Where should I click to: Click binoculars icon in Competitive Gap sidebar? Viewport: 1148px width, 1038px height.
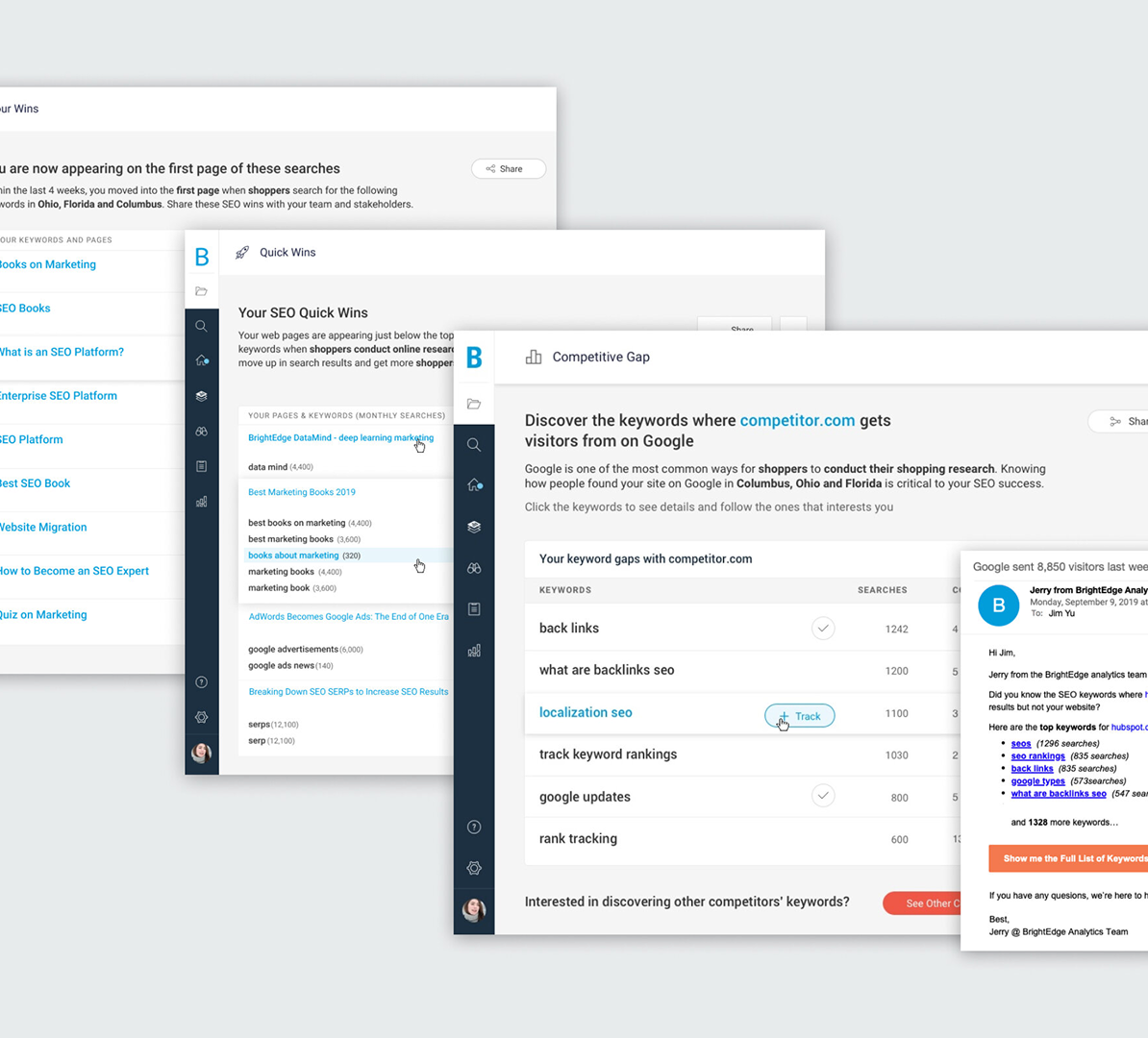tap(474, 568)
